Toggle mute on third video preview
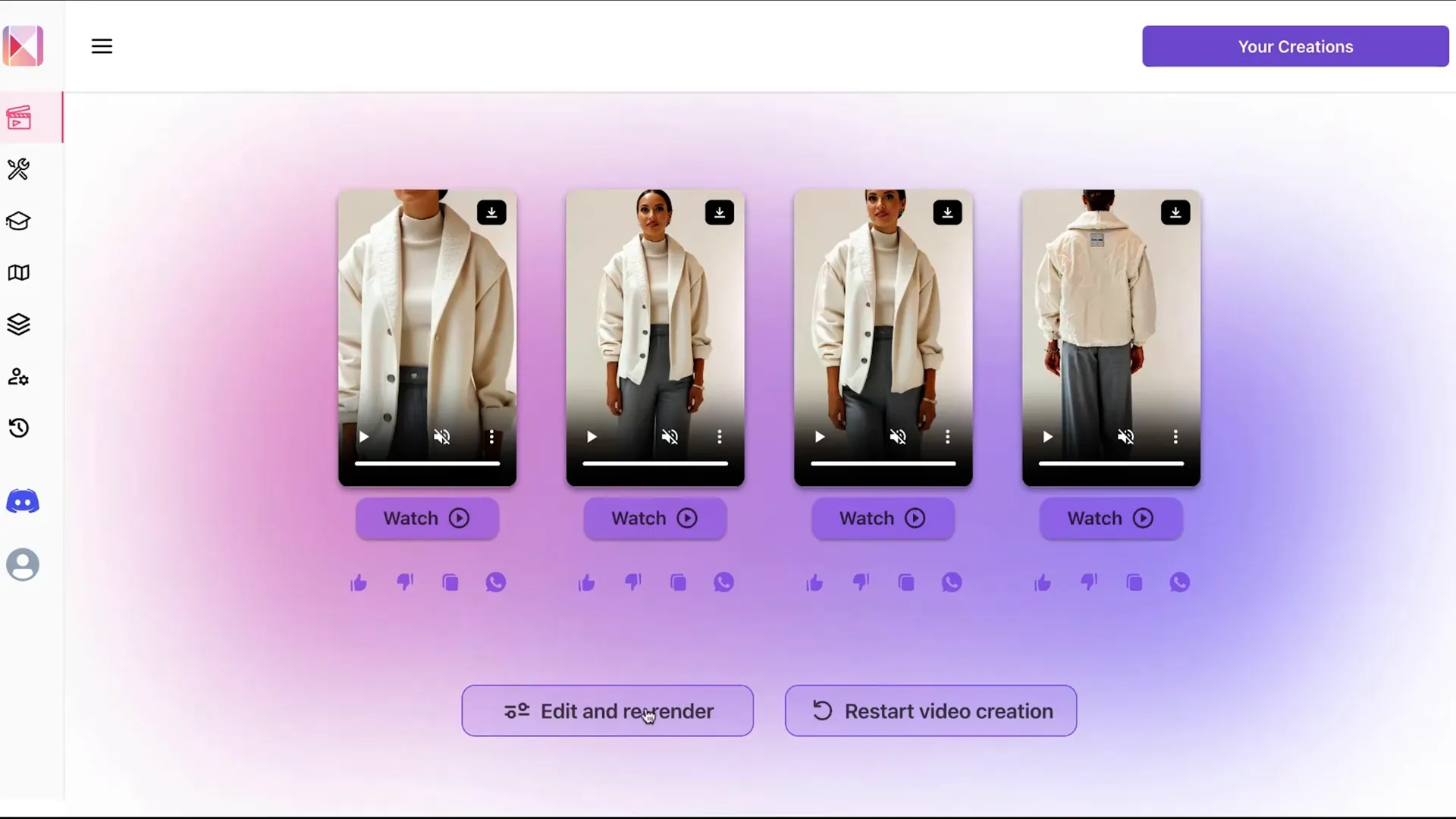The height and width of the screenshot is (819, 1456). pos(899,437)
